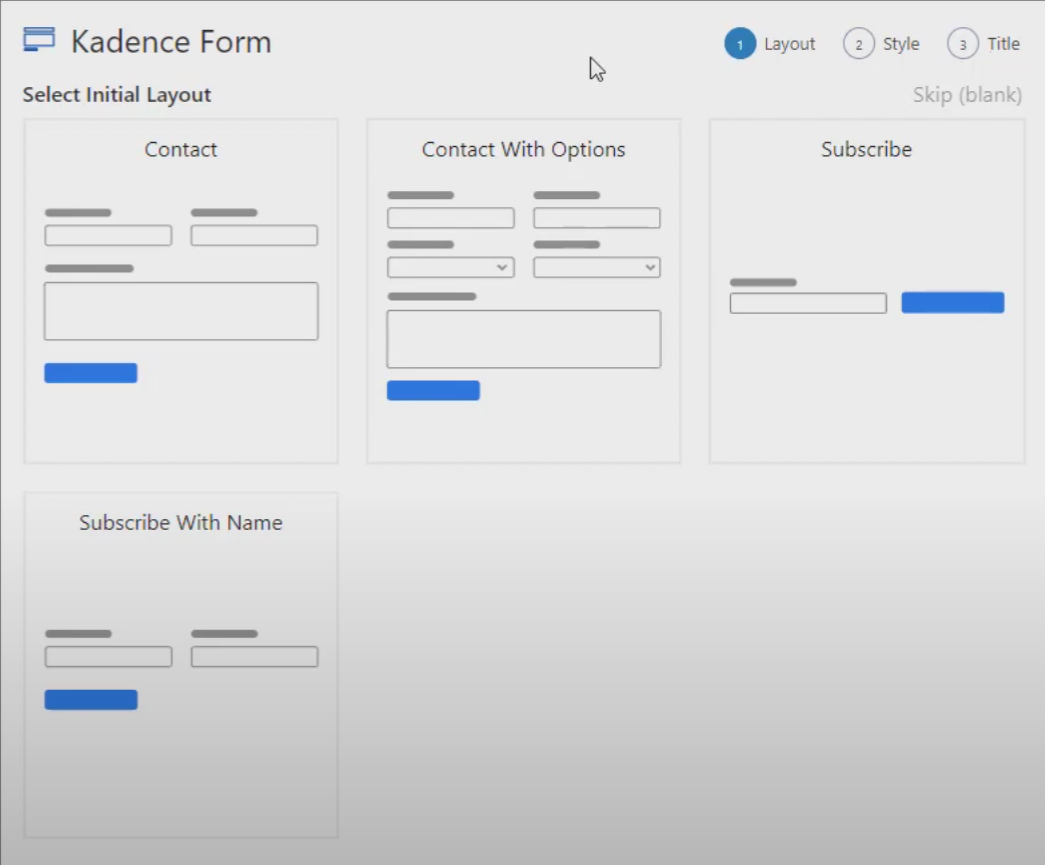Open the right dropdown in Contact With Options preview

pyautogui.click(x=596, y=267)
